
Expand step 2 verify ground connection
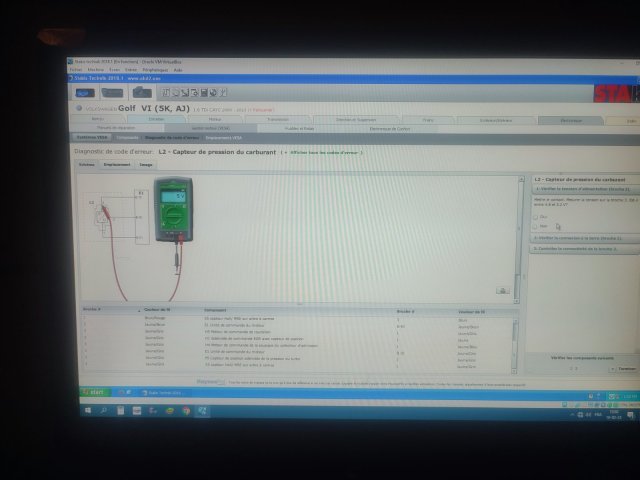pos(584,238)
